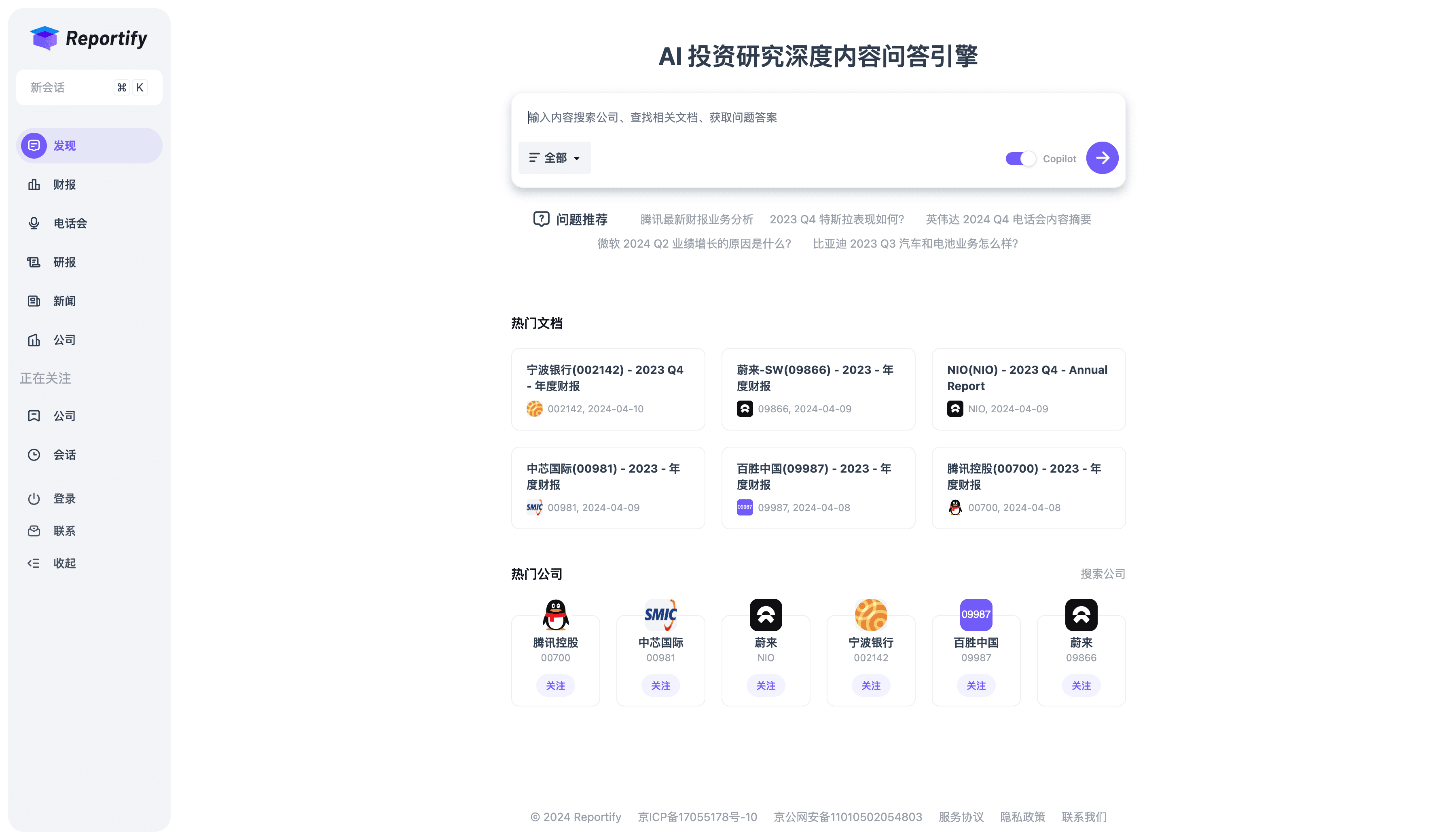Open the 研报 (Research Reports) section
Screen dimensions: 1456x840
click(64, 262)
